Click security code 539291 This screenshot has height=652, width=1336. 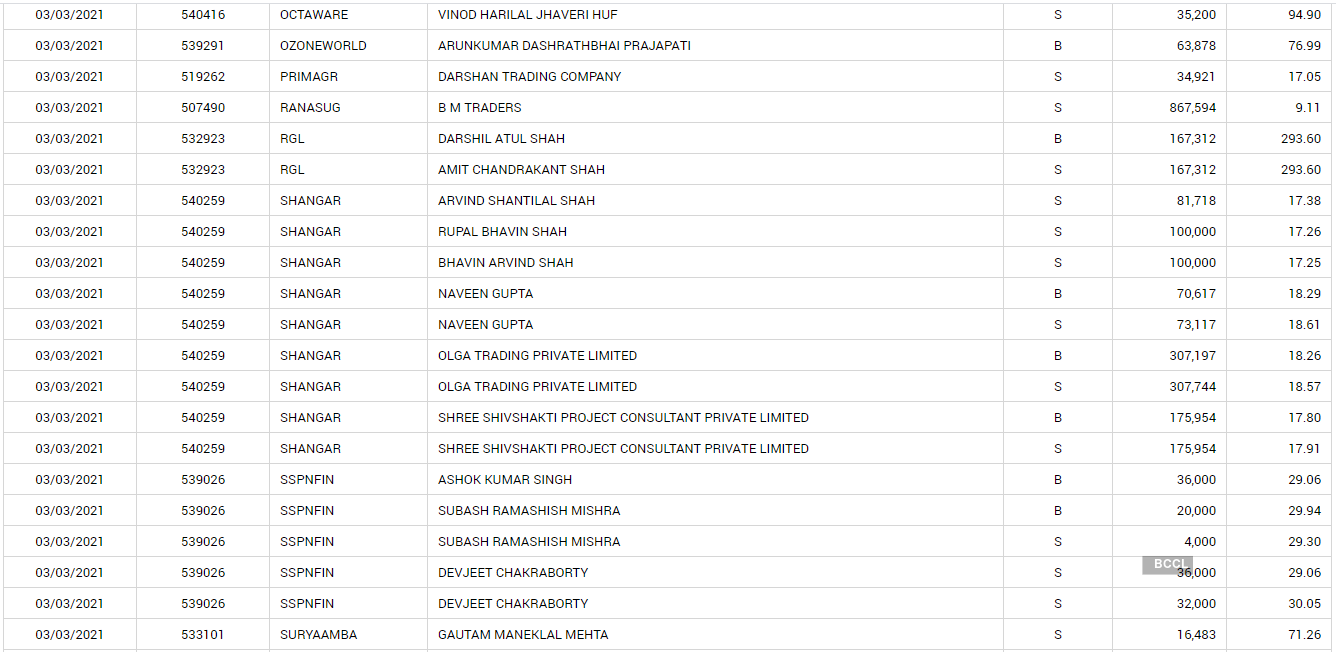[203, 46]
